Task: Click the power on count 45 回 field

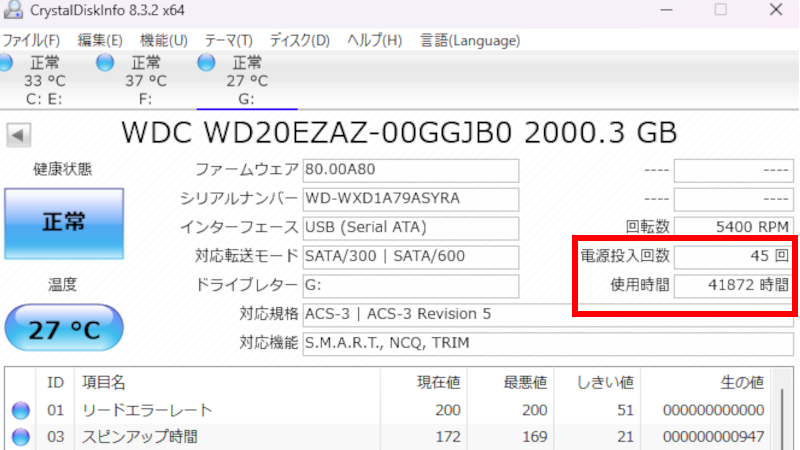Action: (x=734, y=257)
